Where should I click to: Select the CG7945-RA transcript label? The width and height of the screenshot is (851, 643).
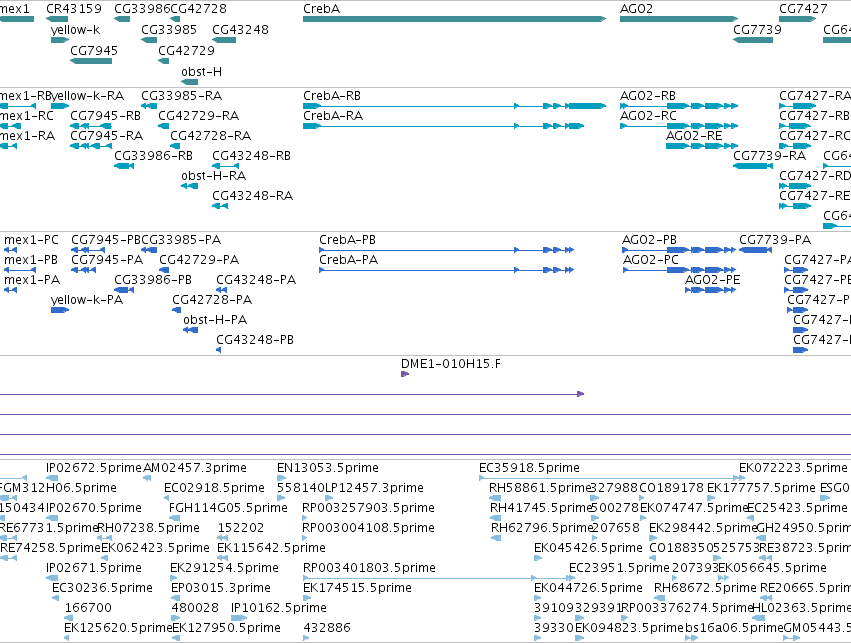(106, 136)
